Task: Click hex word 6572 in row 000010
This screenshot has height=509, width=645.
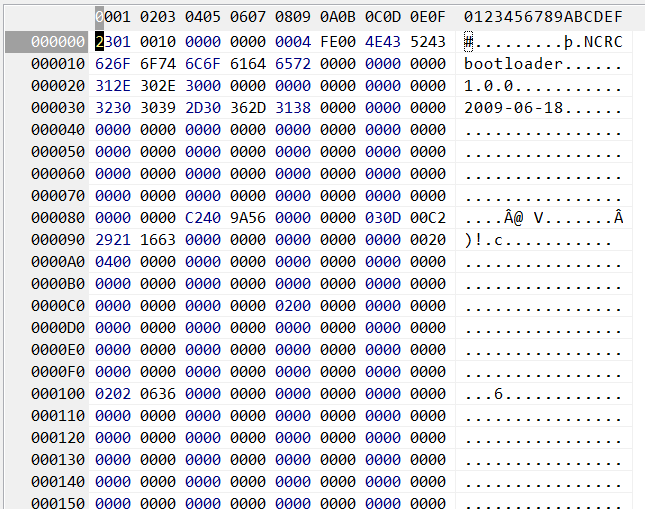Action: tap(293, 64)
